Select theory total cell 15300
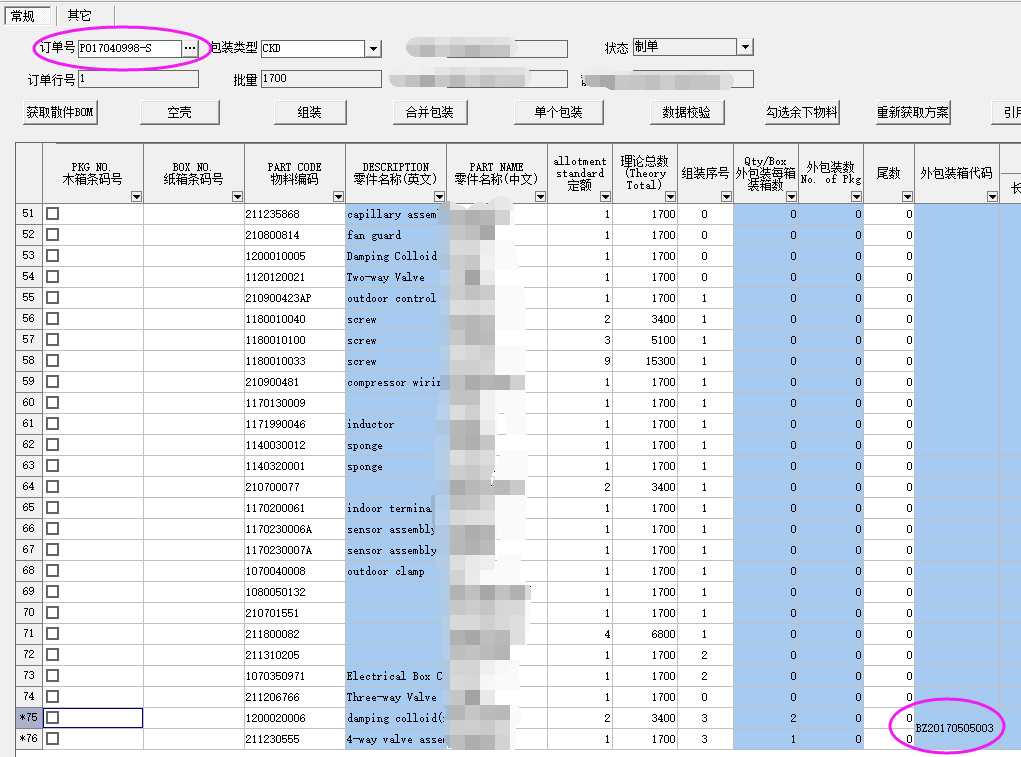 [645, 361]
